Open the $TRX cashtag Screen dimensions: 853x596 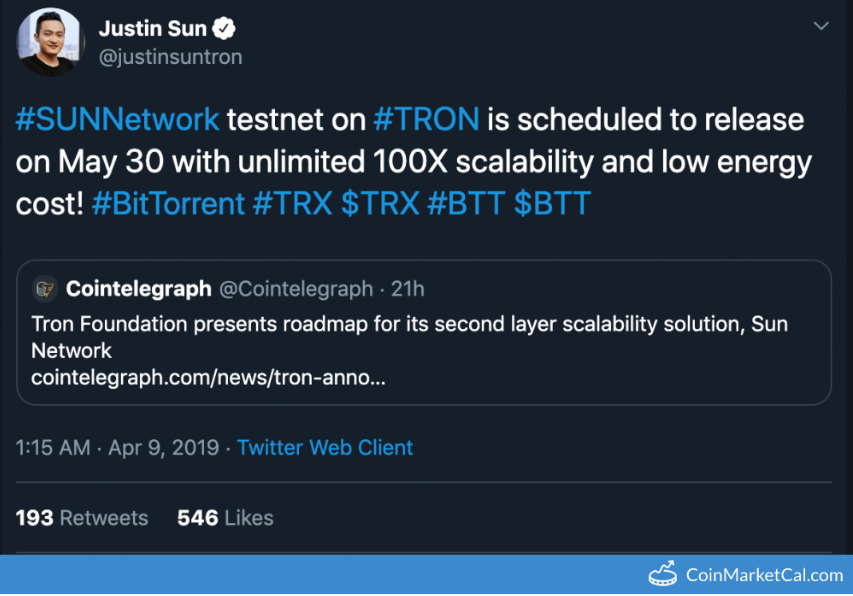pos(380,204)
